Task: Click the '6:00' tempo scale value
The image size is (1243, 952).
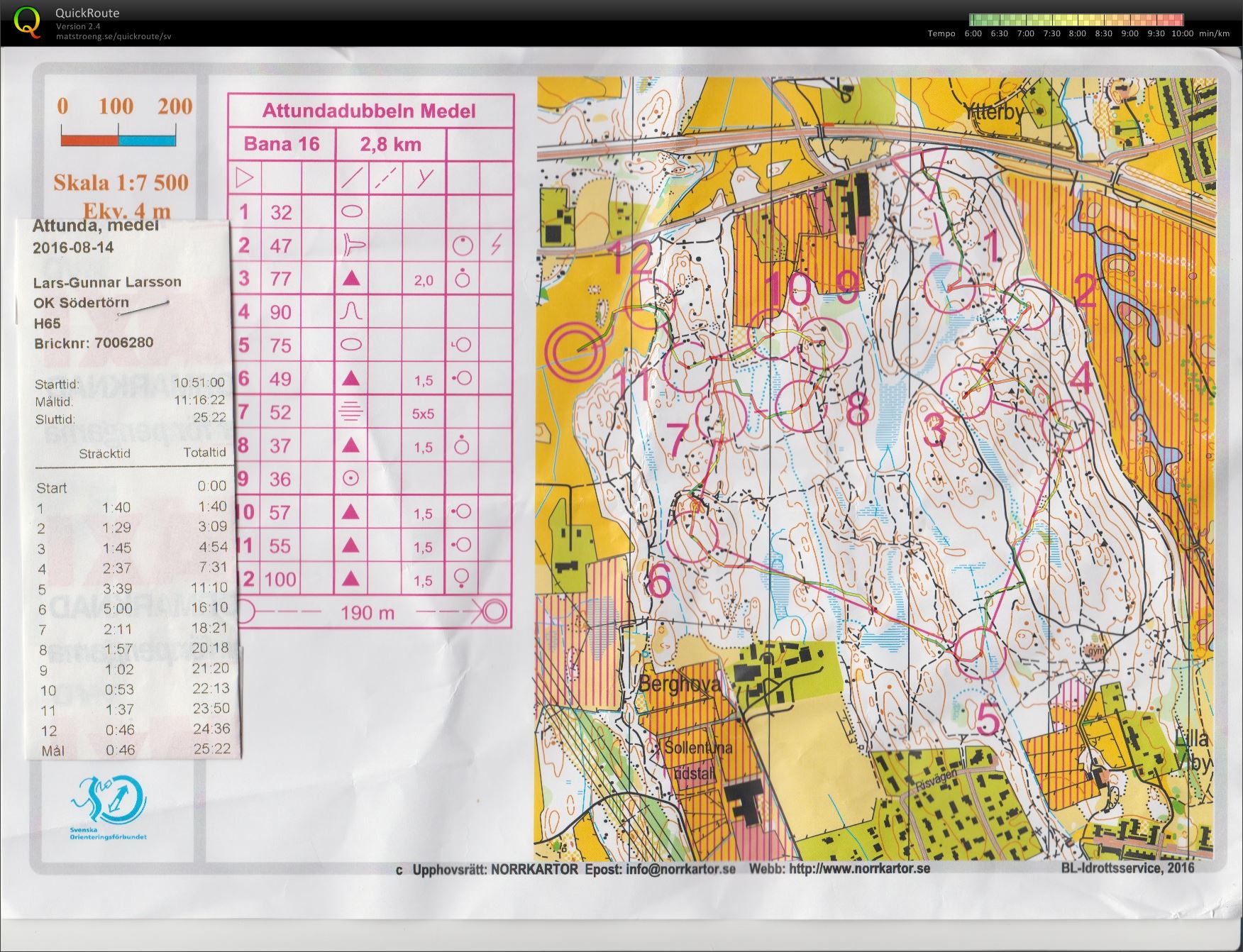Action: pyautogui.click(x=973, y=33)
